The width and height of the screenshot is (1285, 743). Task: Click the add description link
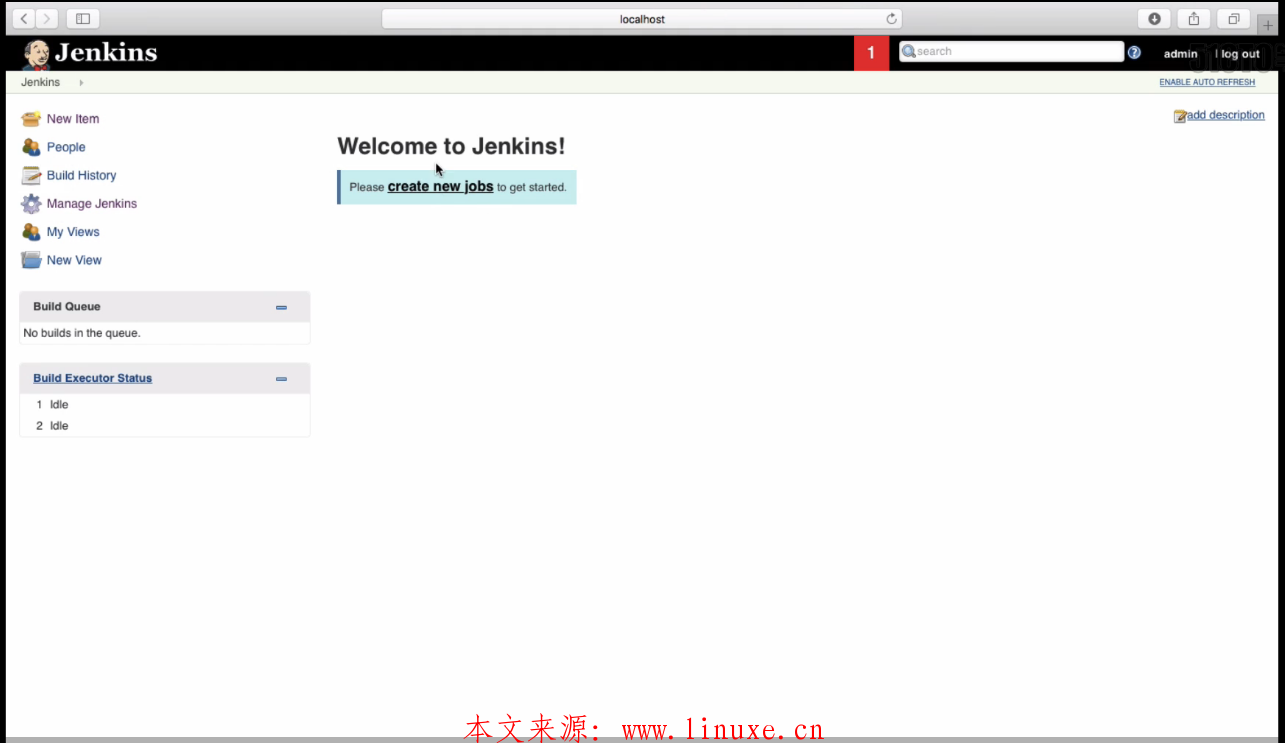pyautogui.click(x=1226, y=115)
